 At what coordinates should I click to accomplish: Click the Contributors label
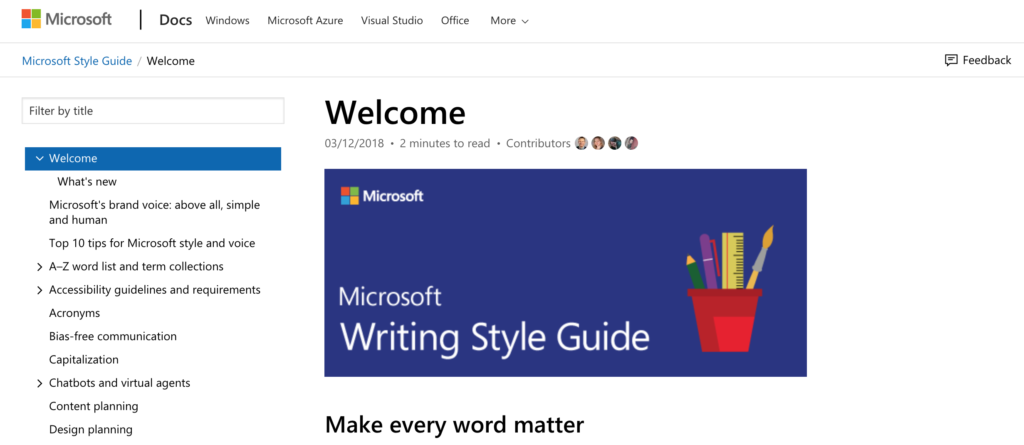click(x=538, y=143)
